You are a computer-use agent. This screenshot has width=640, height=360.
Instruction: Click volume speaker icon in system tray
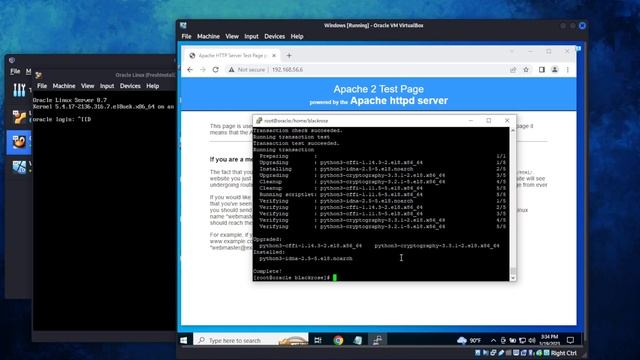(x=532, y=340)
